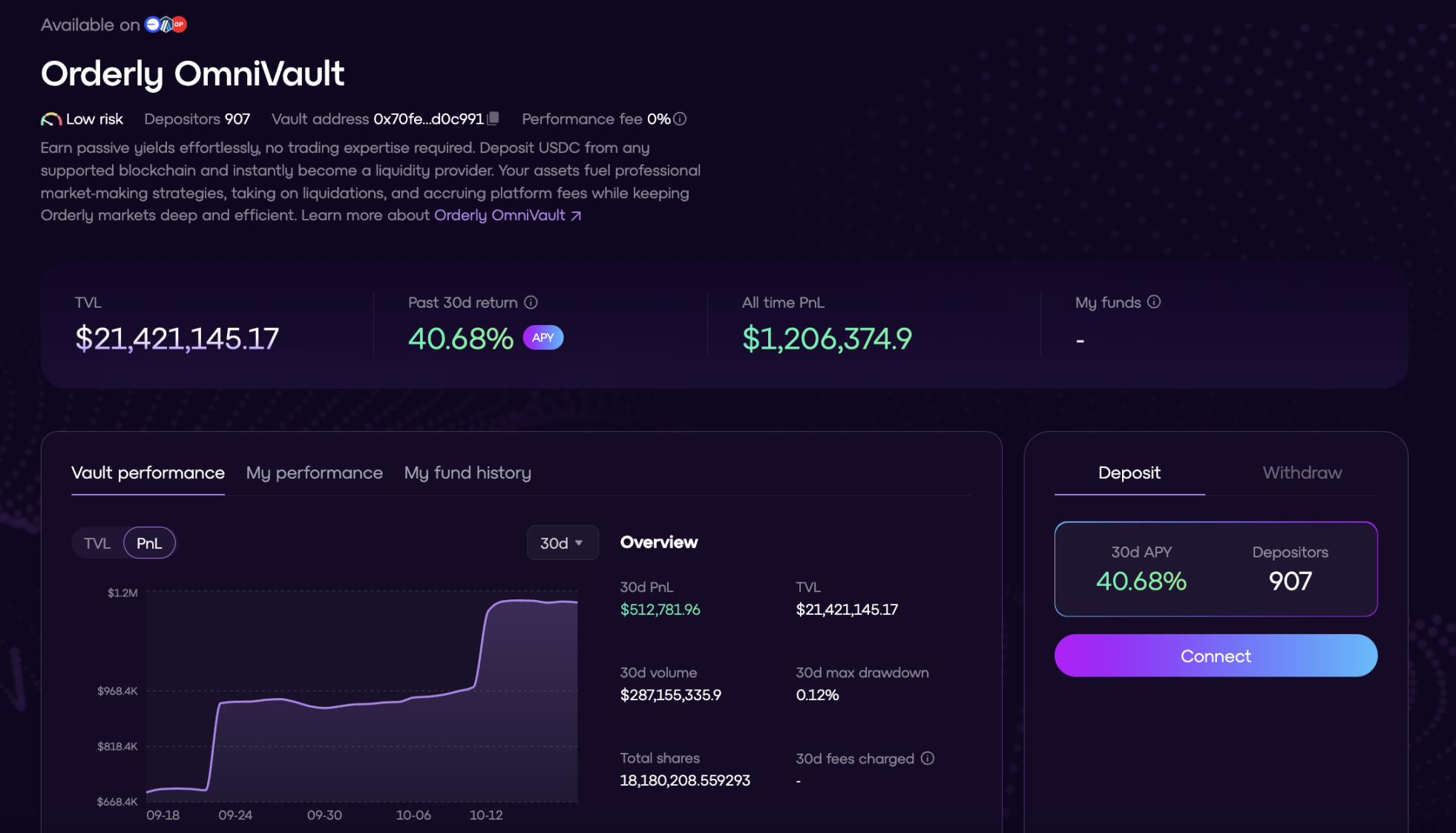Copy the vault address with copy icon
The width and height of the screenshot is (1456, 833).
click(x=493, y=119)
